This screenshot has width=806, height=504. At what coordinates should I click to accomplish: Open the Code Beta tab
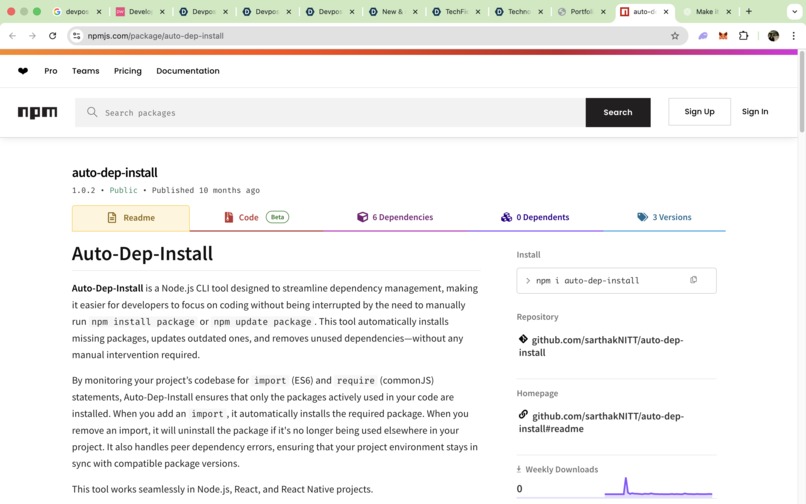coord(256,218)
